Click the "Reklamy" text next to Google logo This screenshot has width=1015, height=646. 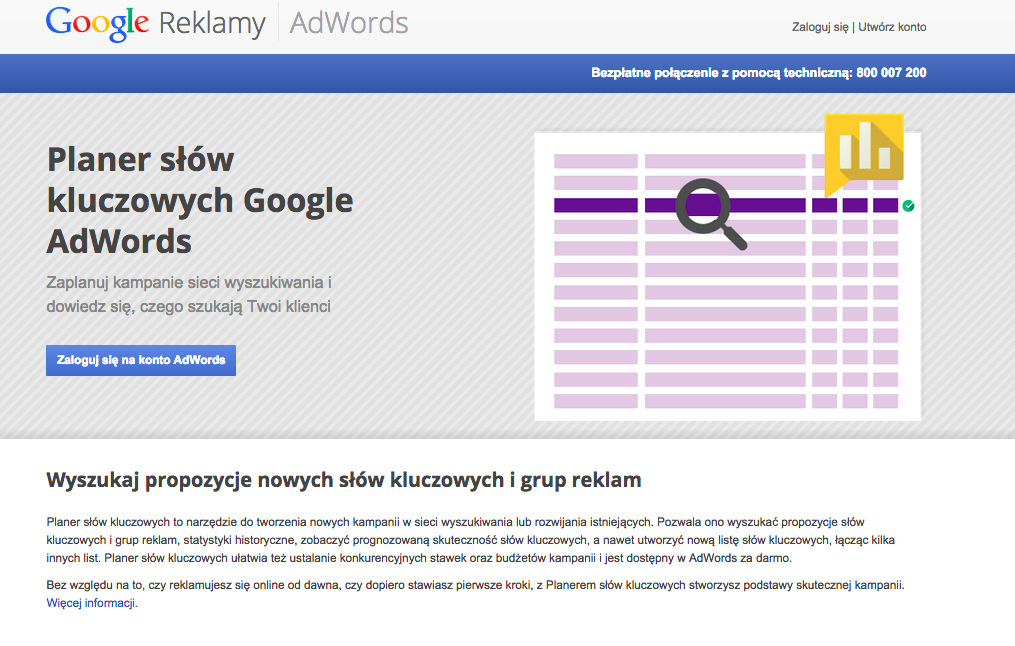coord(212,23)
